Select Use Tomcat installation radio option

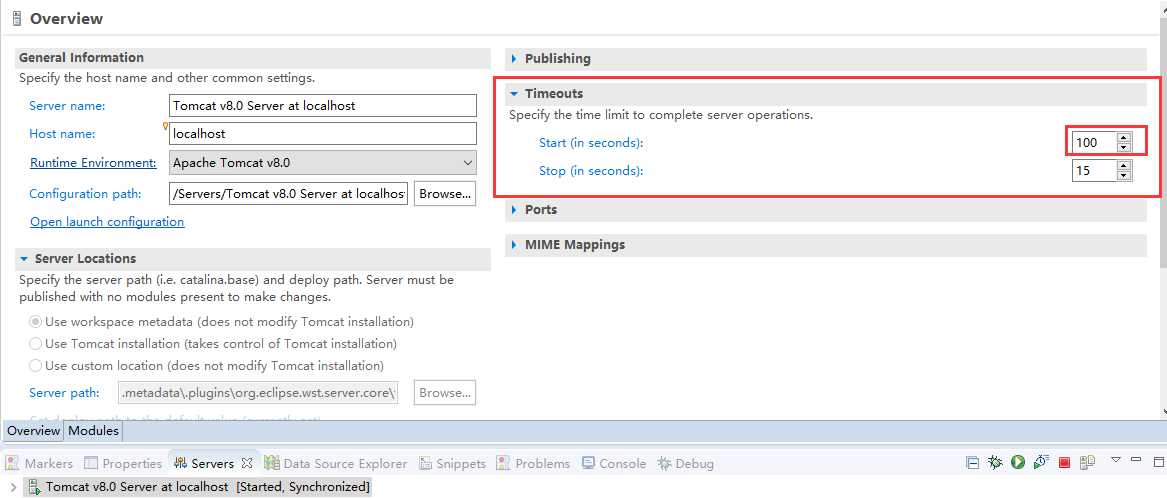(35, 344)
